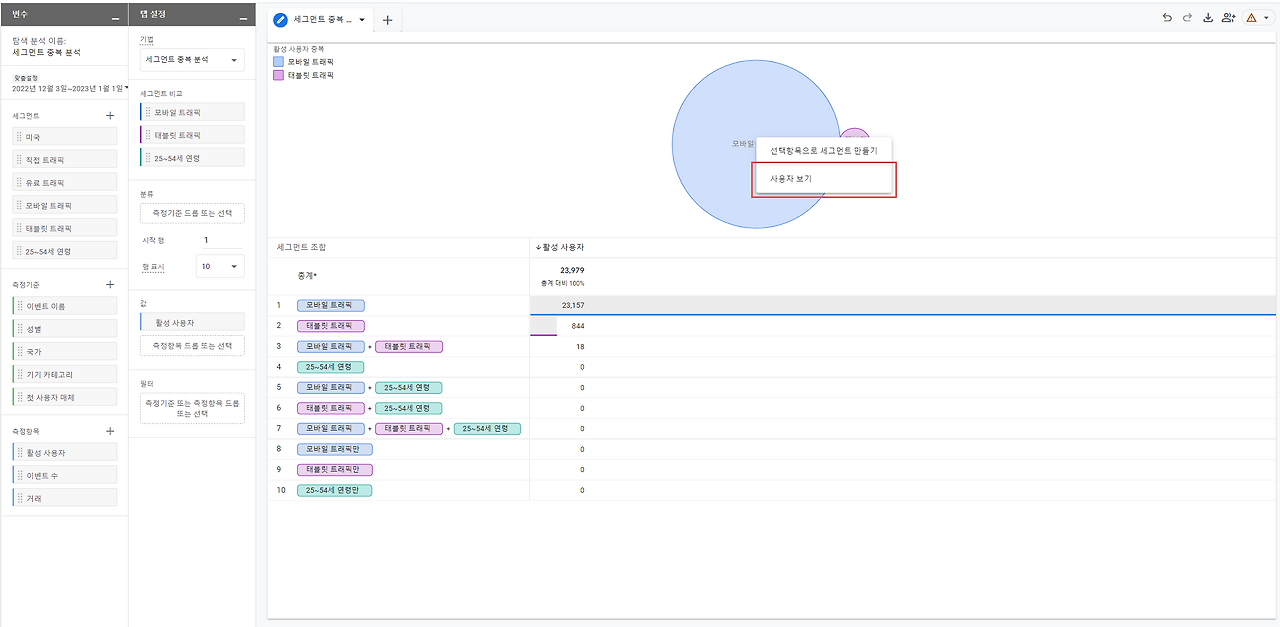
Task: Download the exploration data
Action: [x=1208, y=18]
